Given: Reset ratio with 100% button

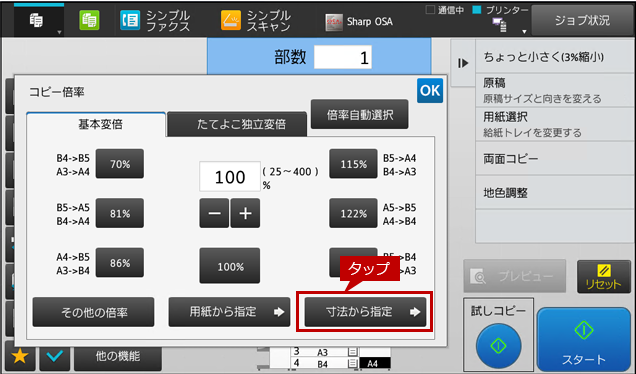Looking at the screenshot, I should tap(230, 266).
